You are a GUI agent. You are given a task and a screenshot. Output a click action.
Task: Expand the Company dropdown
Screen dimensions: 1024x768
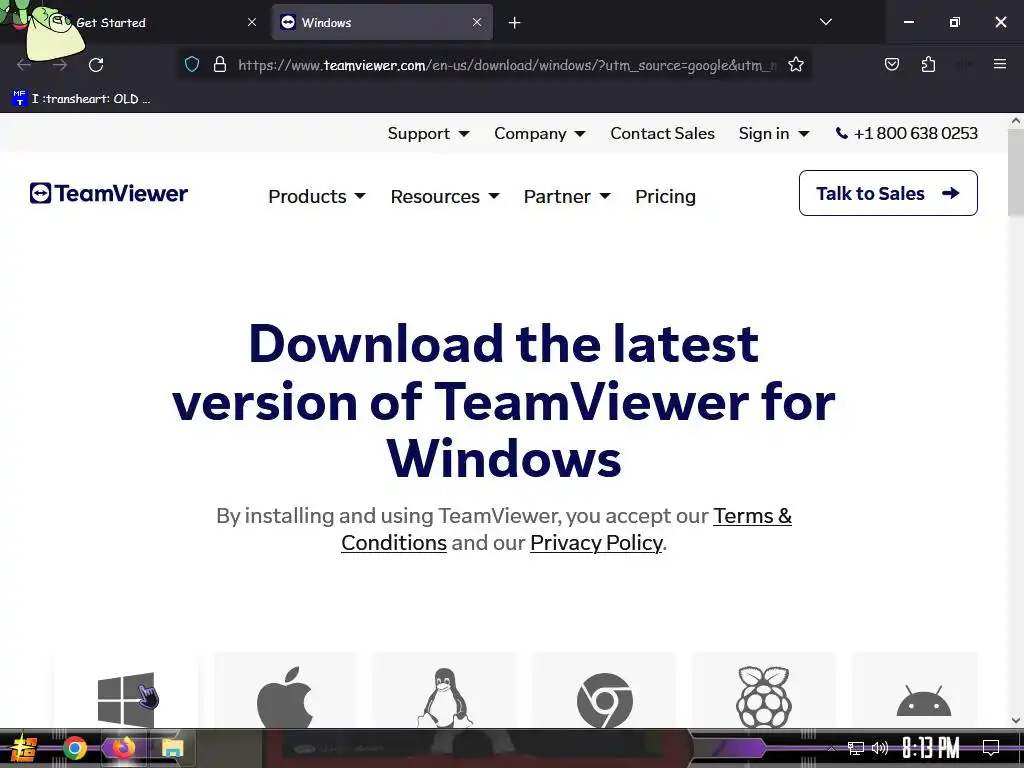click(539, 133)
